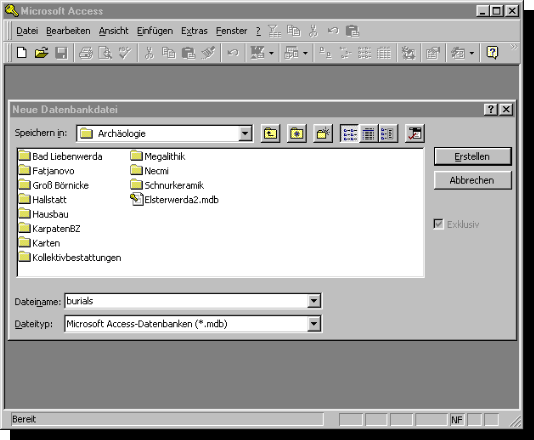
Task: Toggle the Exklusiv checkbox
Action: [439, 224]
